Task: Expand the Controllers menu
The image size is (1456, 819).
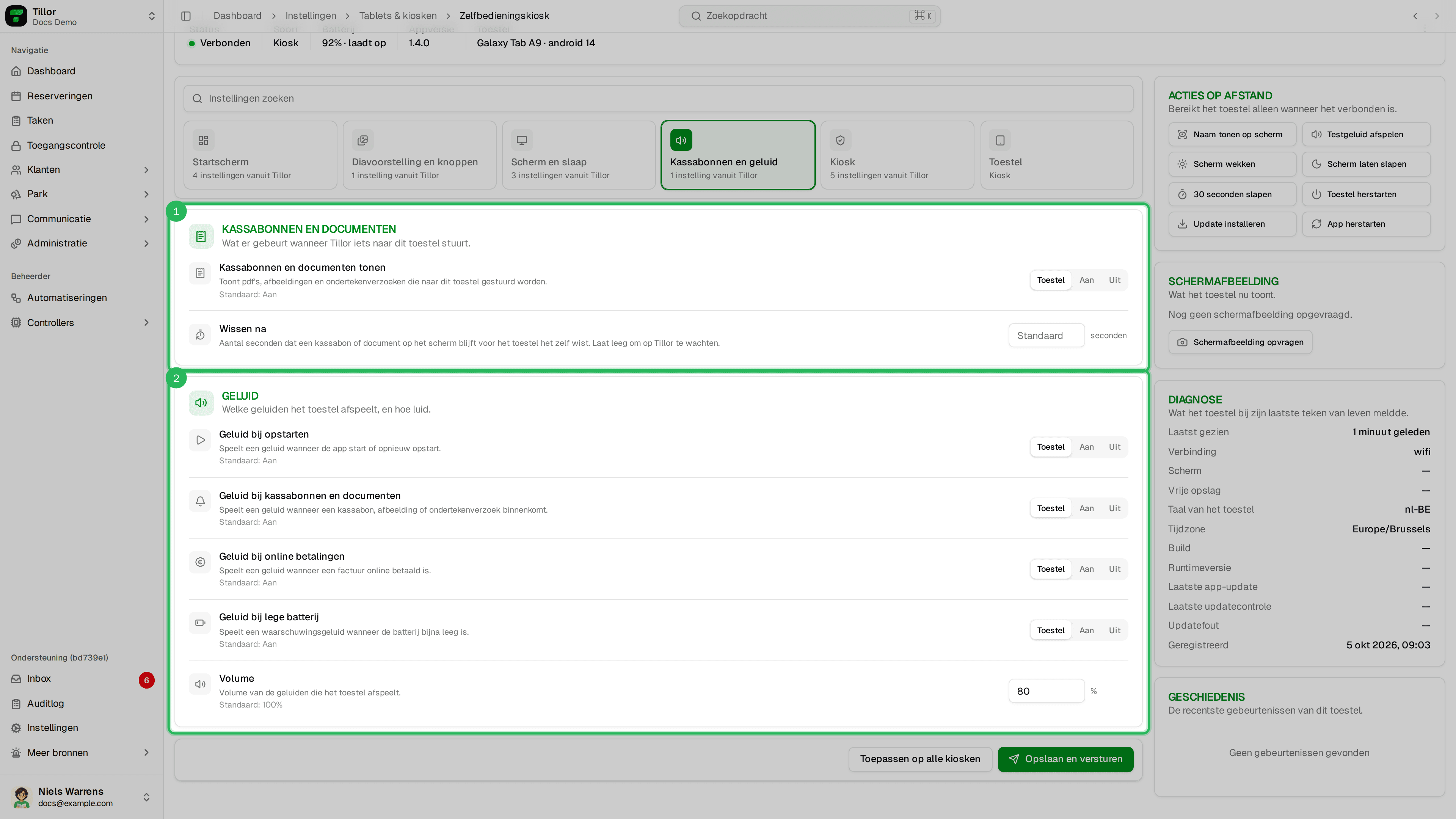Action: pos(82,323)
